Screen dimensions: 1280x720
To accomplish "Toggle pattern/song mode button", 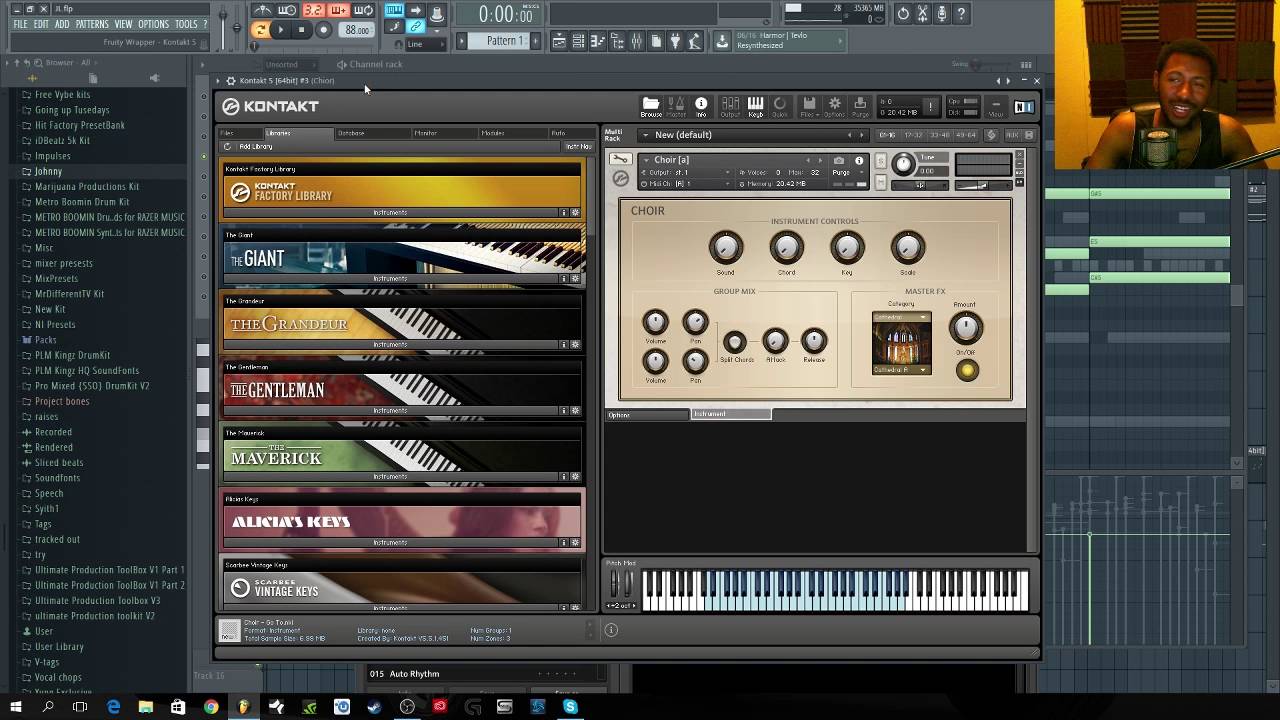I will 260,30.
